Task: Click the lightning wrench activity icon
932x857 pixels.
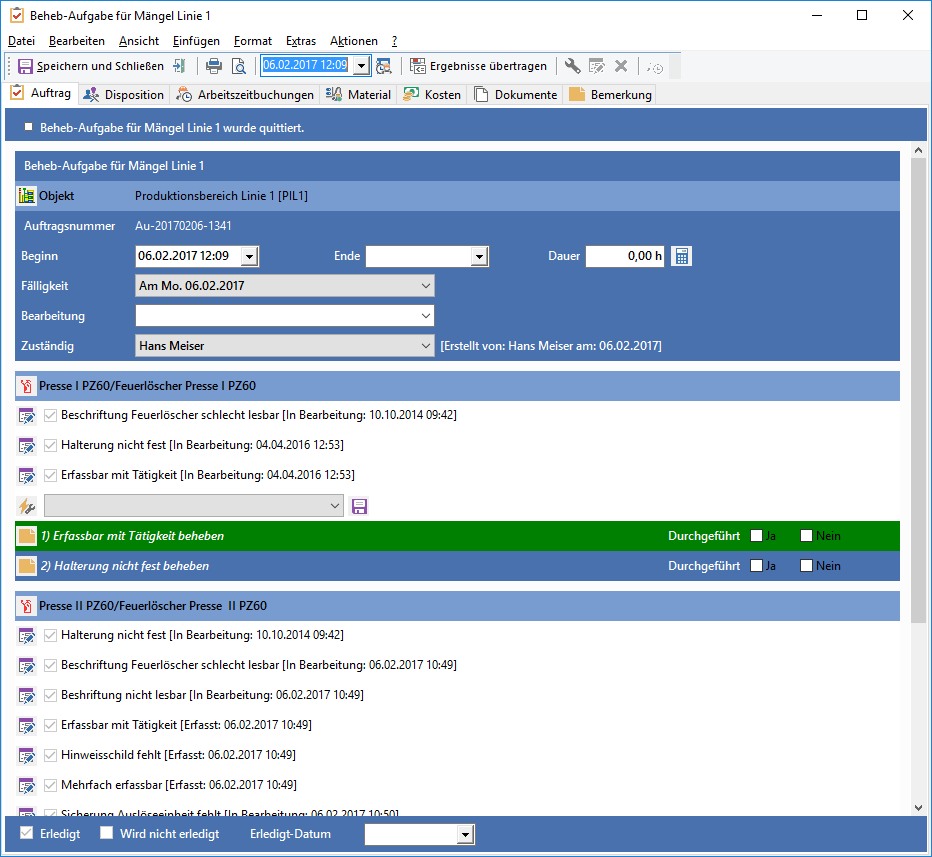Action: click(x=27, y=506)
